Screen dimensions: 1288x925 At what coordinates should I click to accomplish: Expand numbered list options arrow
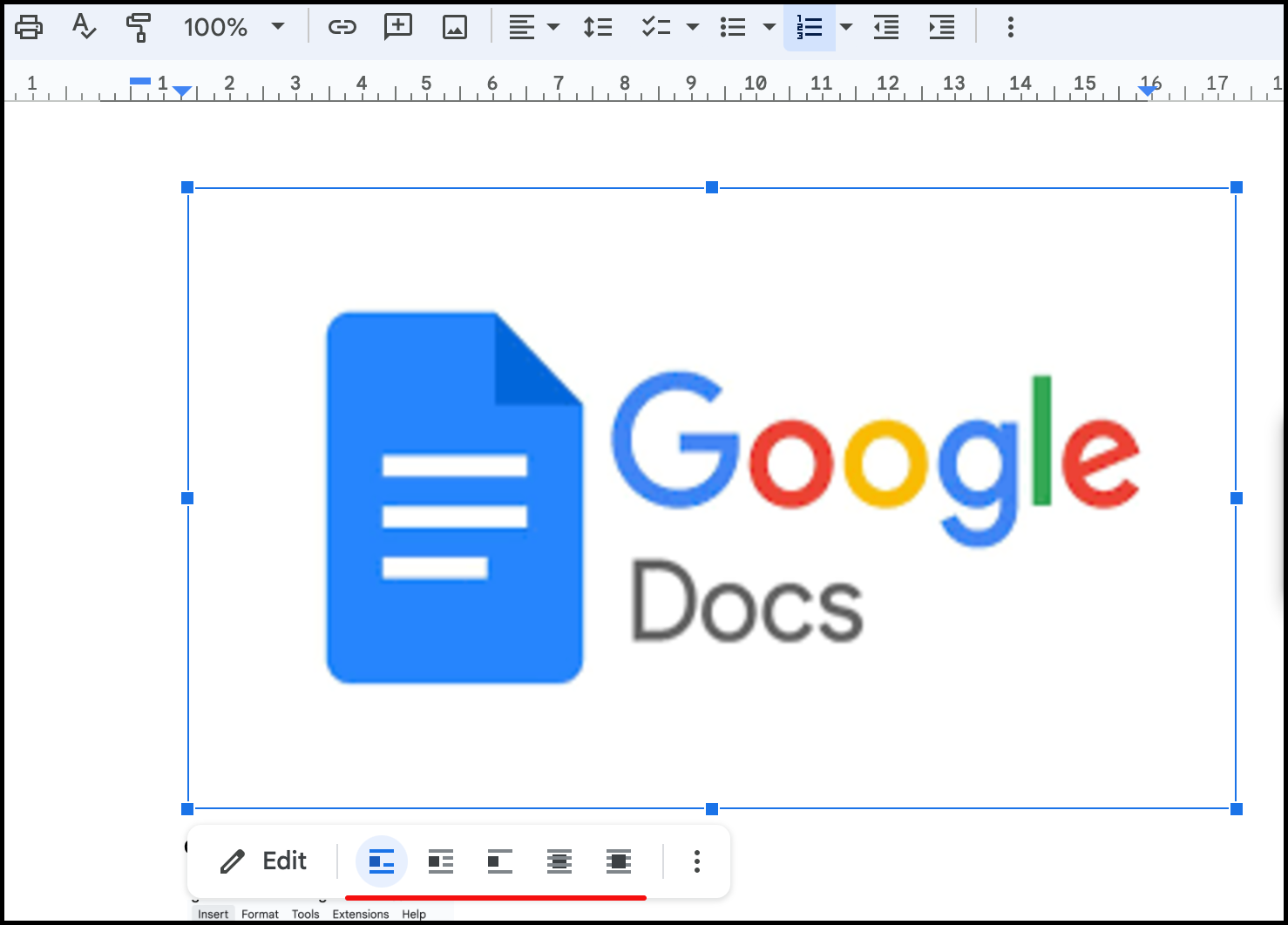click(846, 27)
